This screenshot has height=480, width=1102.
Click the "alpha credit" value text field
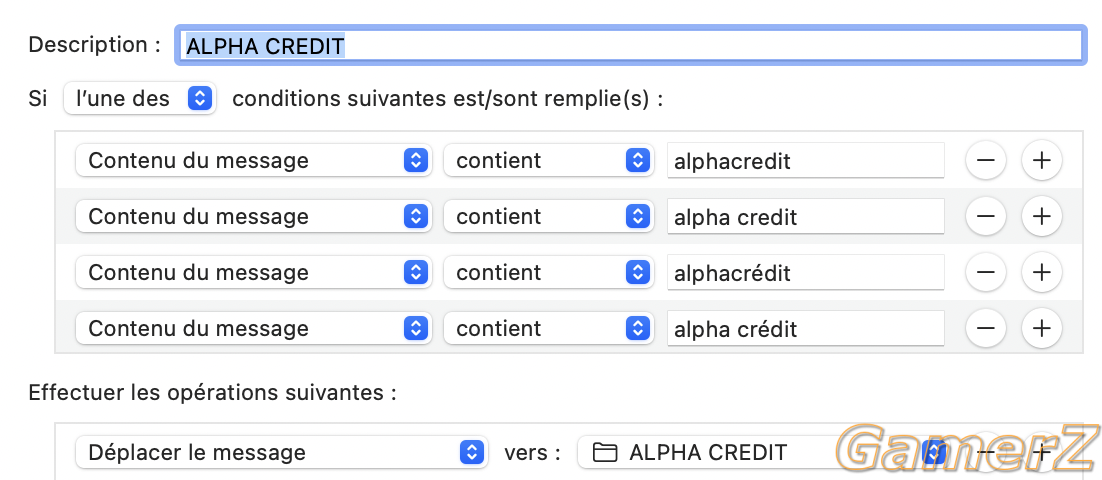805,217
